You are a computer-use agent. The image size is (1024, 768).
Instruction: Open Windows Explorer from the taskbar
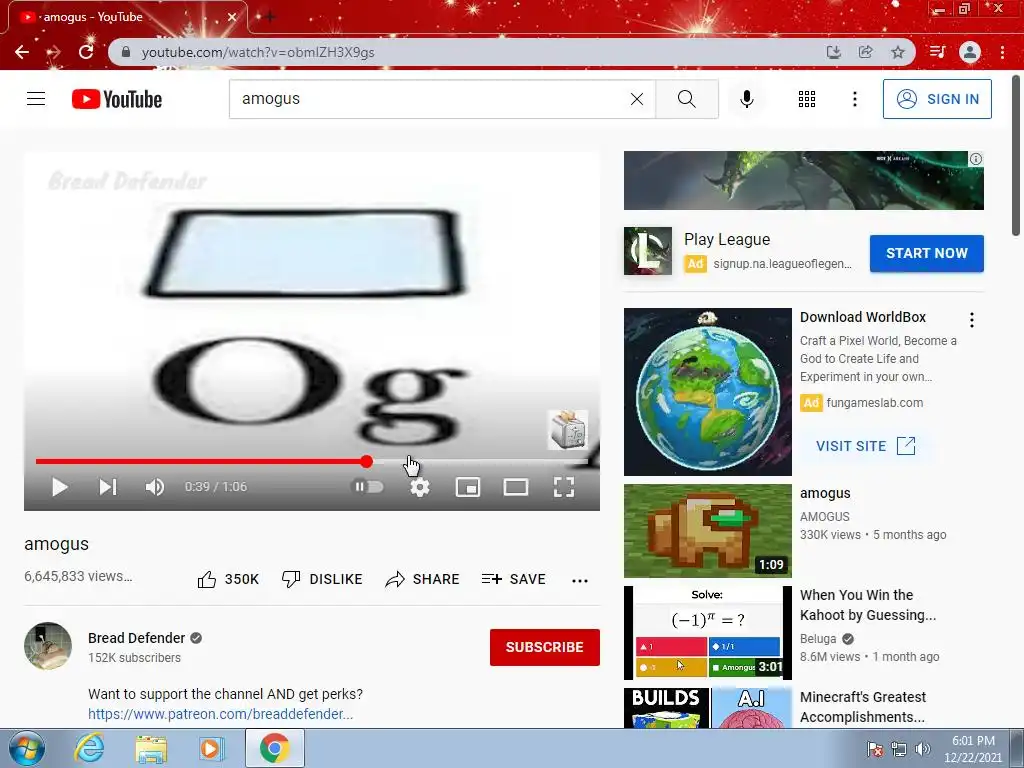[151, 749]
